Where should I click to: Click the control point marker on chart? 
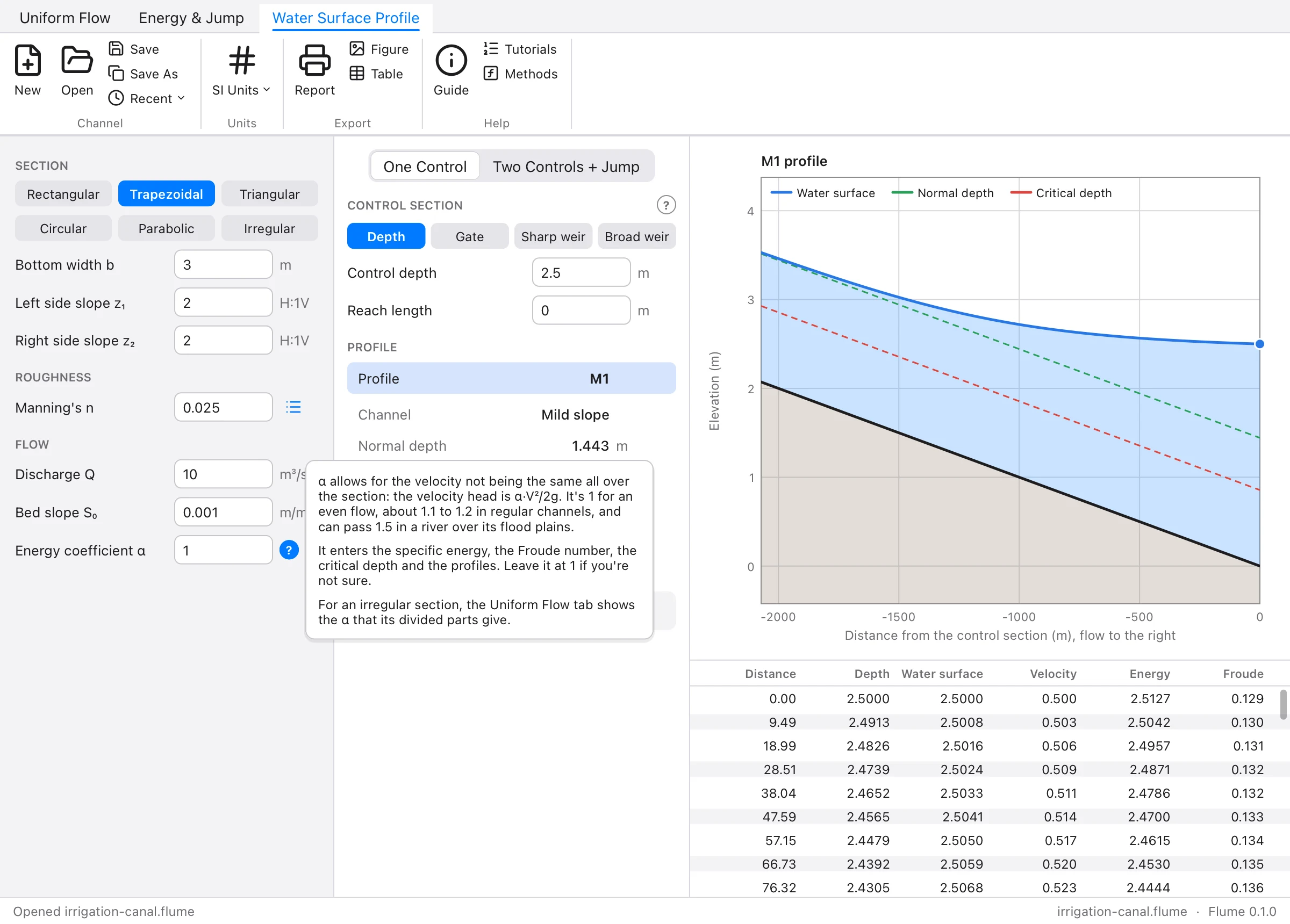1260,344
